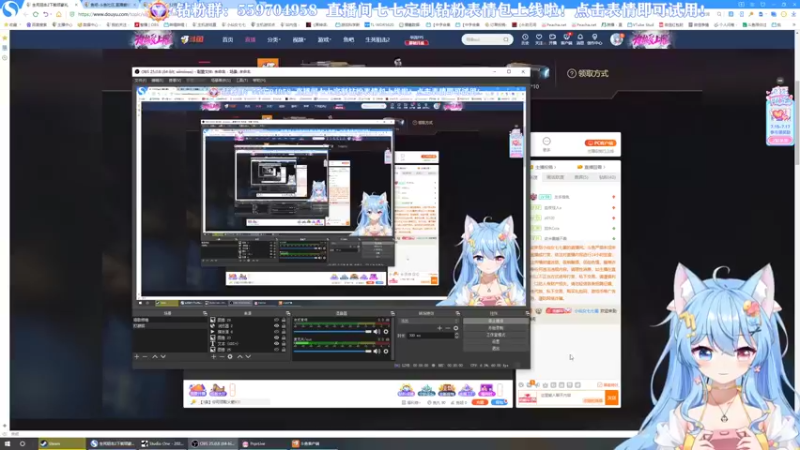This screenshot has height=450, width=800.
Task: Go to browser home page icon
Action: 59,14
